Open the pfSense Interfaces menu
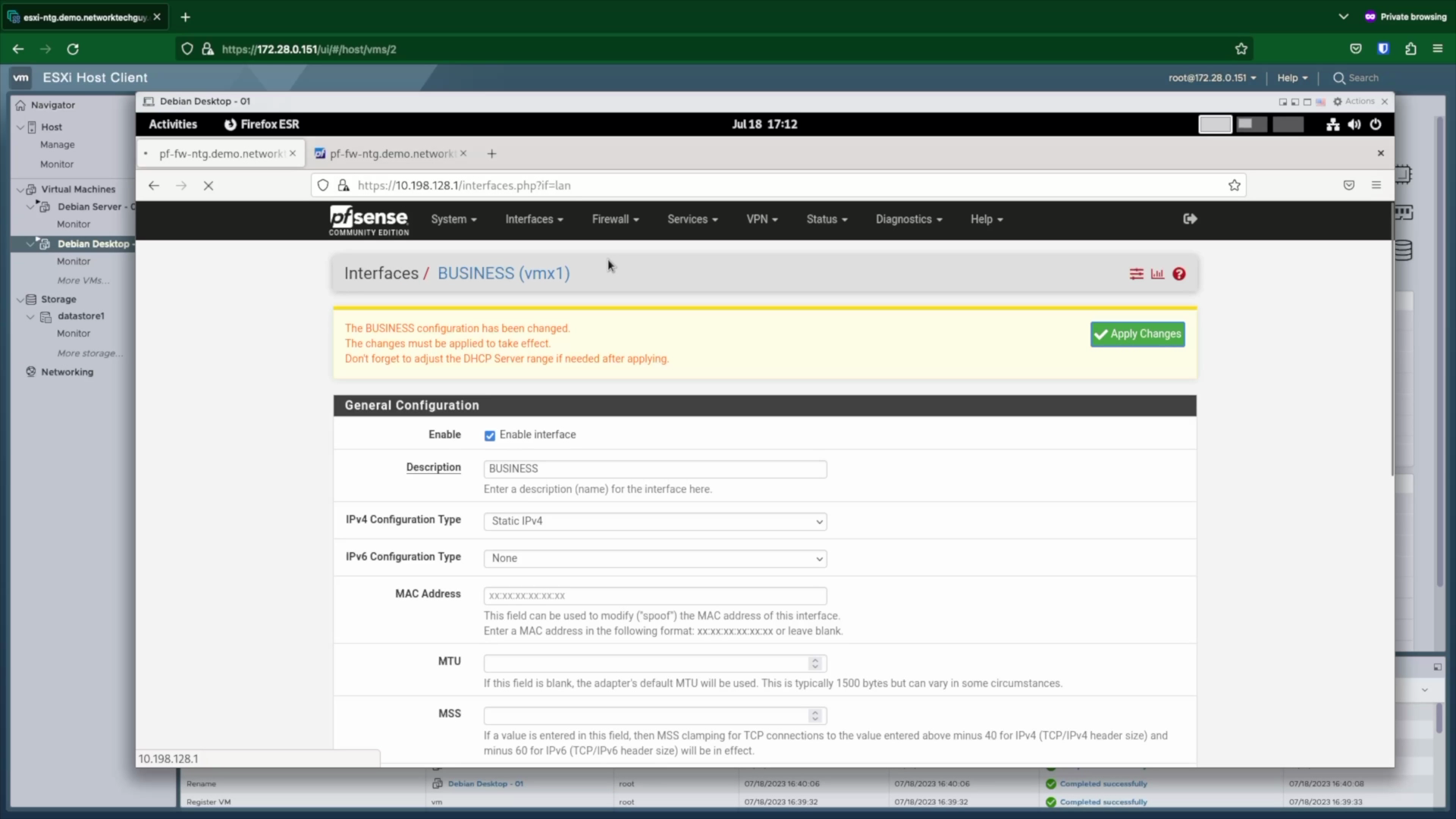The width and height of the screenshot is (1456, 819). tap(534, 220)
